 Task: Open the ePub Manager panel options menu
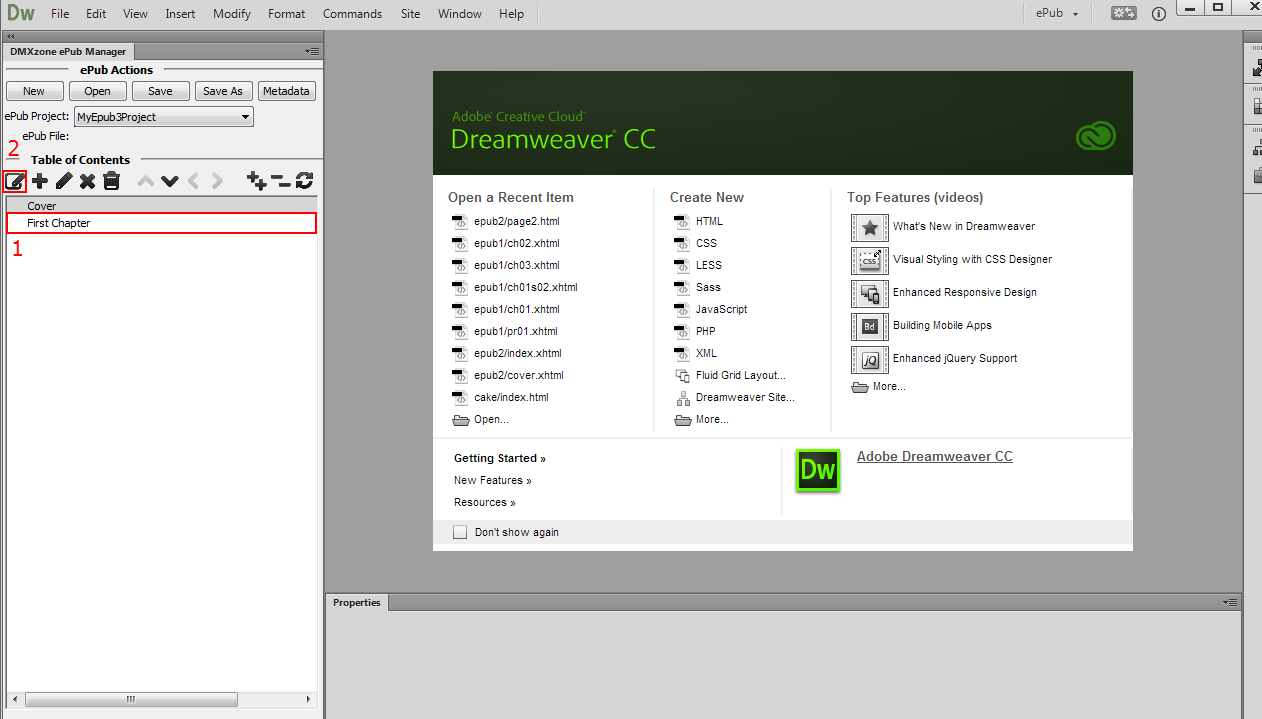pos(313,51)
